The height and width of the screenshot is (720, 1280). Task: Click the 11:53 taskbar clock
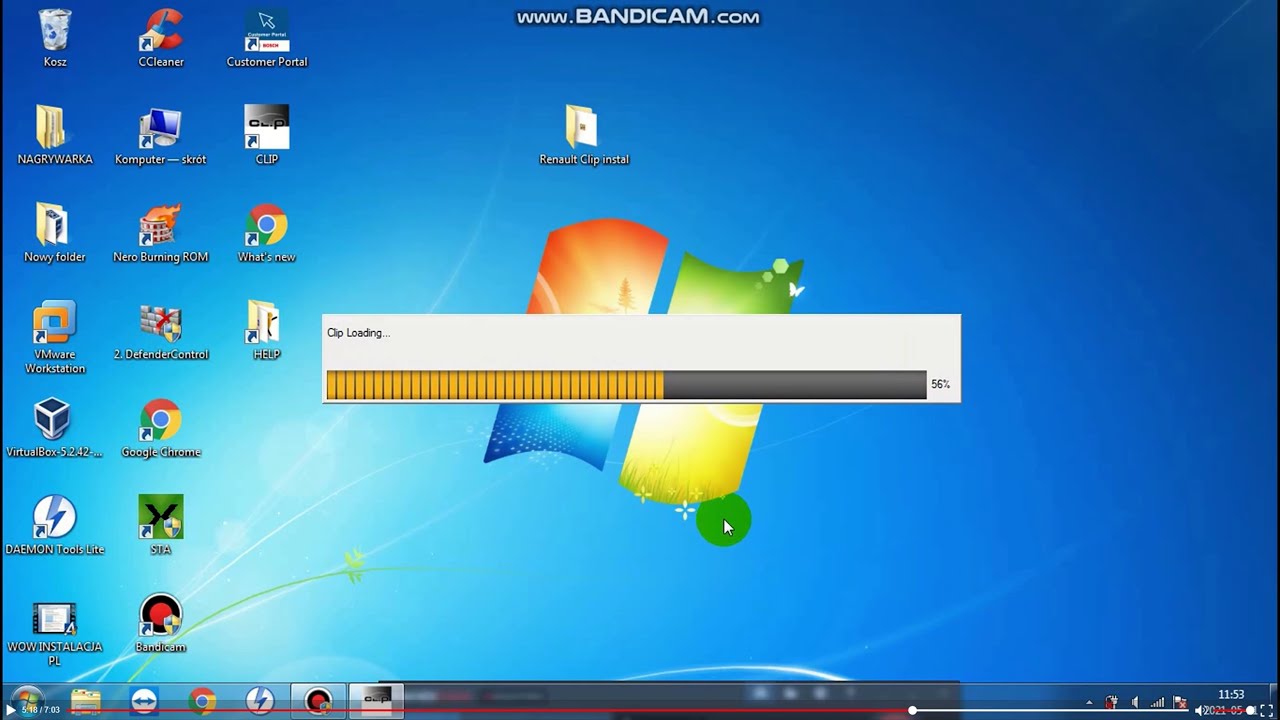[x=1231, y=694]
